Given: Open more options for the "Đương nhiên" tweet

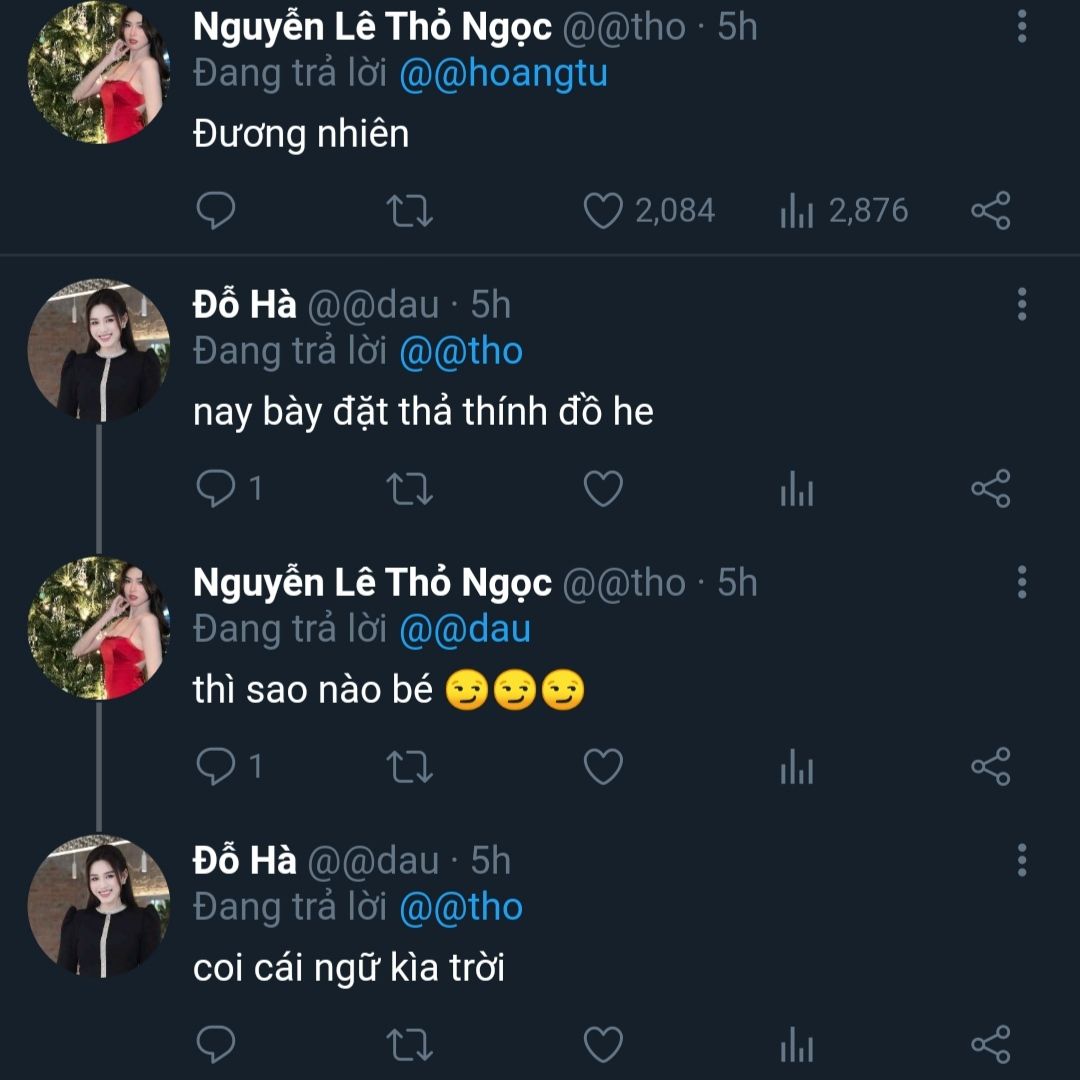Looking at the screenshot, I should [1021, 27].
